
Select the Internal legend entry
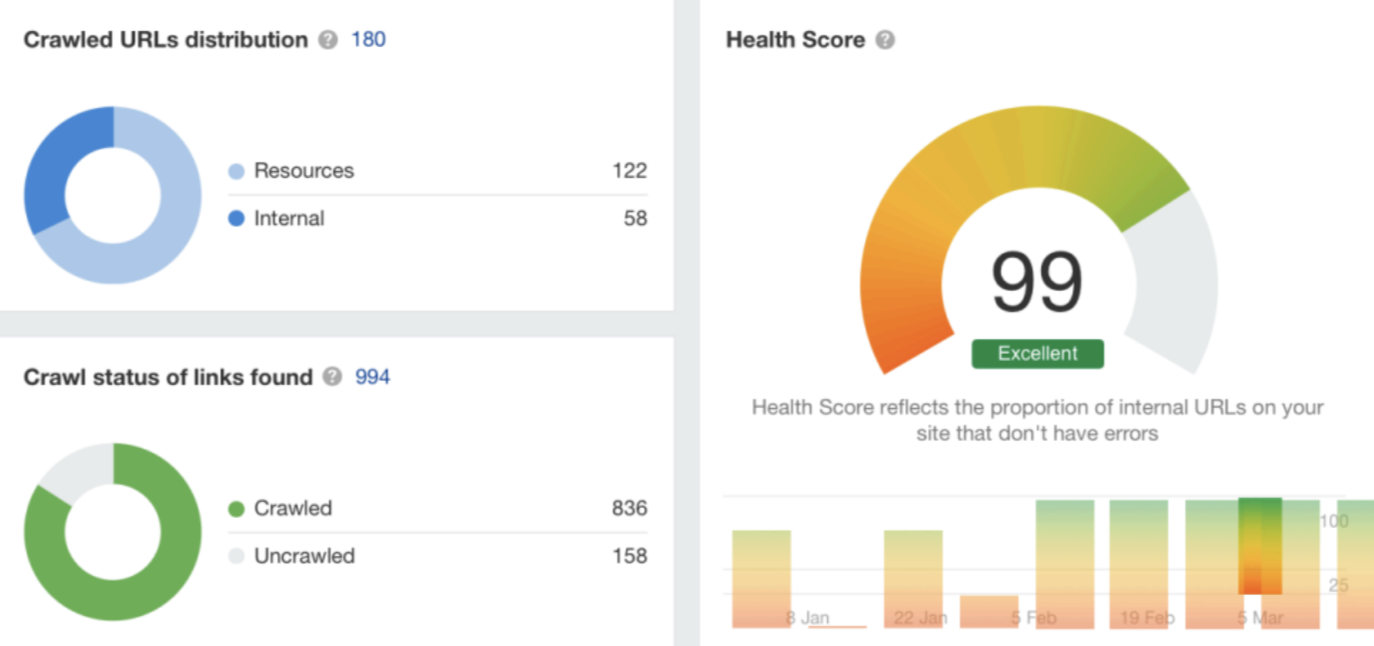tap(277, 218)
